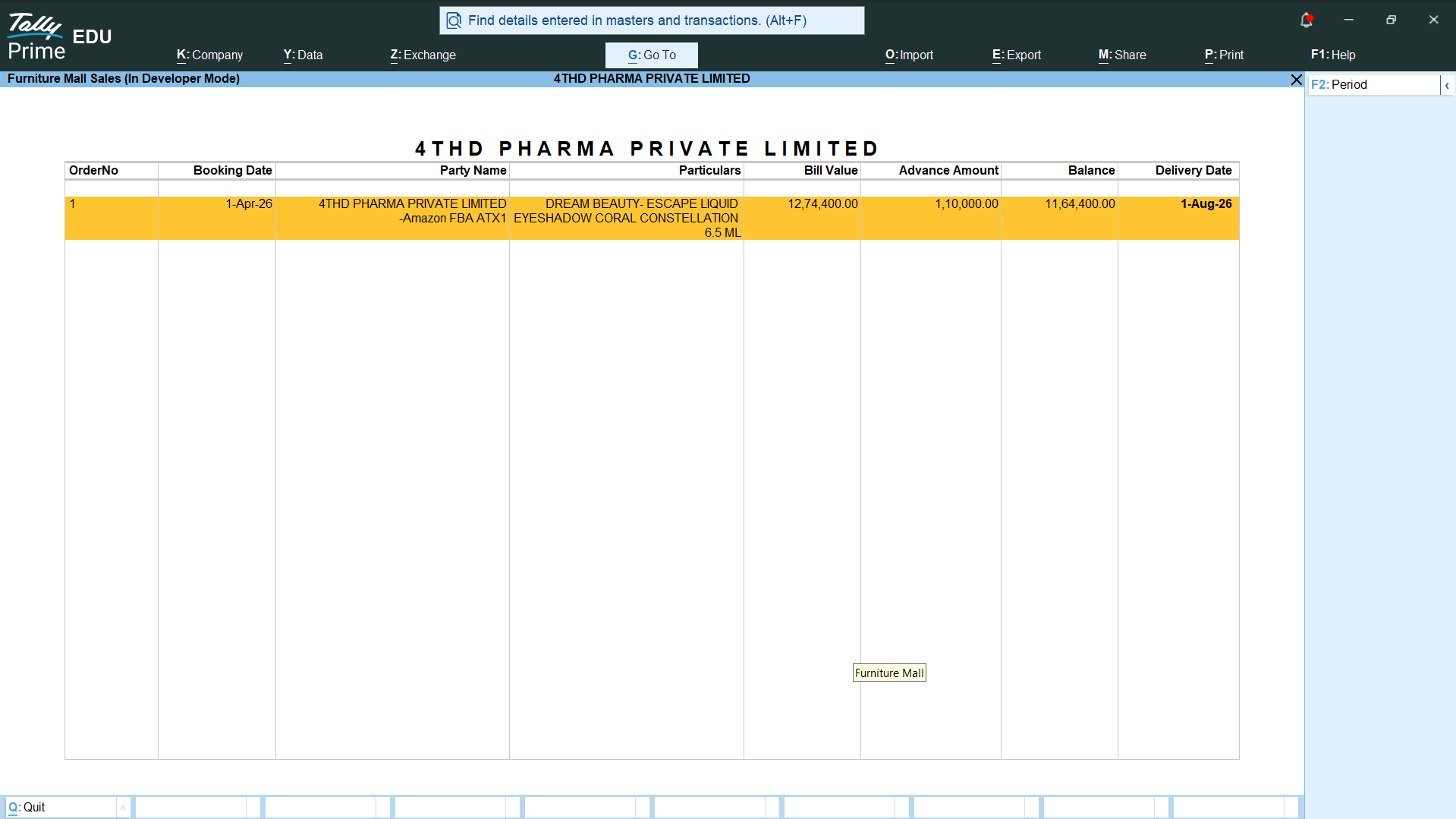Close the Tally Prime window

tap(1433, 20)
